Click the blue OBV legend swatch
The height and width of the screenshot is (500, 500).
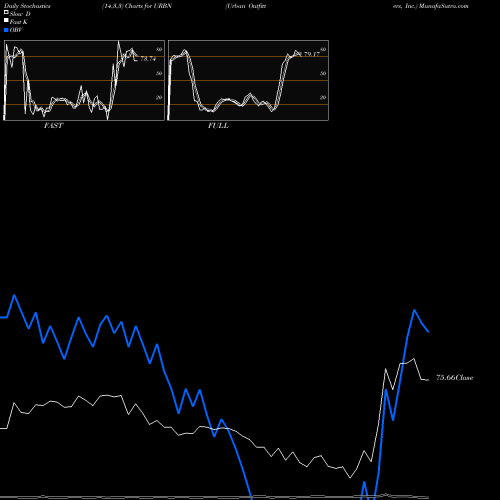(6, 30)
